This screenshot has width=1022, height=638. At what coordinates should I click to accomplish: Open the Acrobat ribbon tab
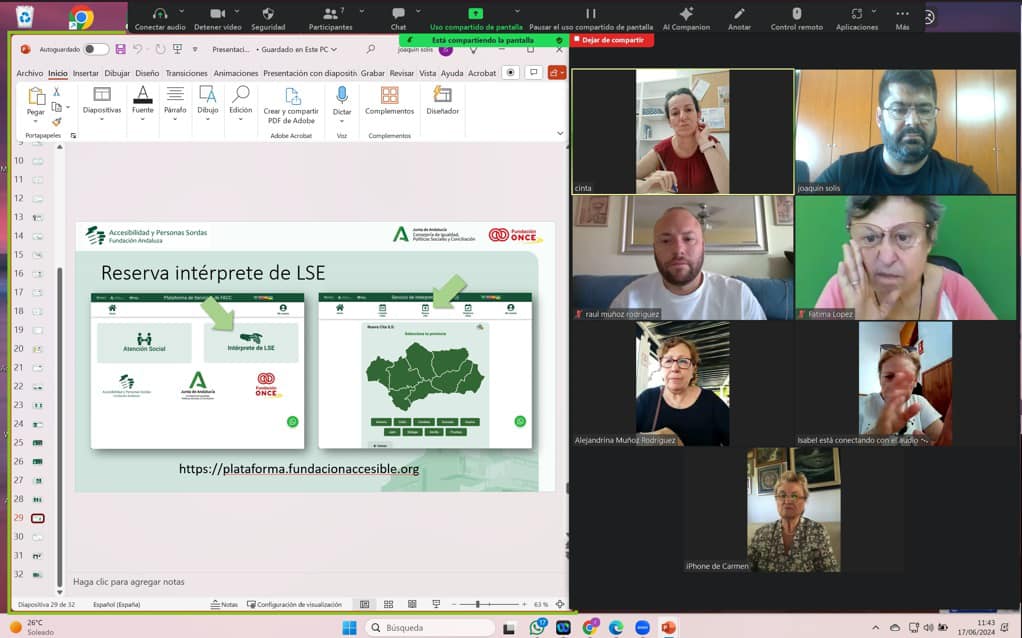click(x=482, y=73)
